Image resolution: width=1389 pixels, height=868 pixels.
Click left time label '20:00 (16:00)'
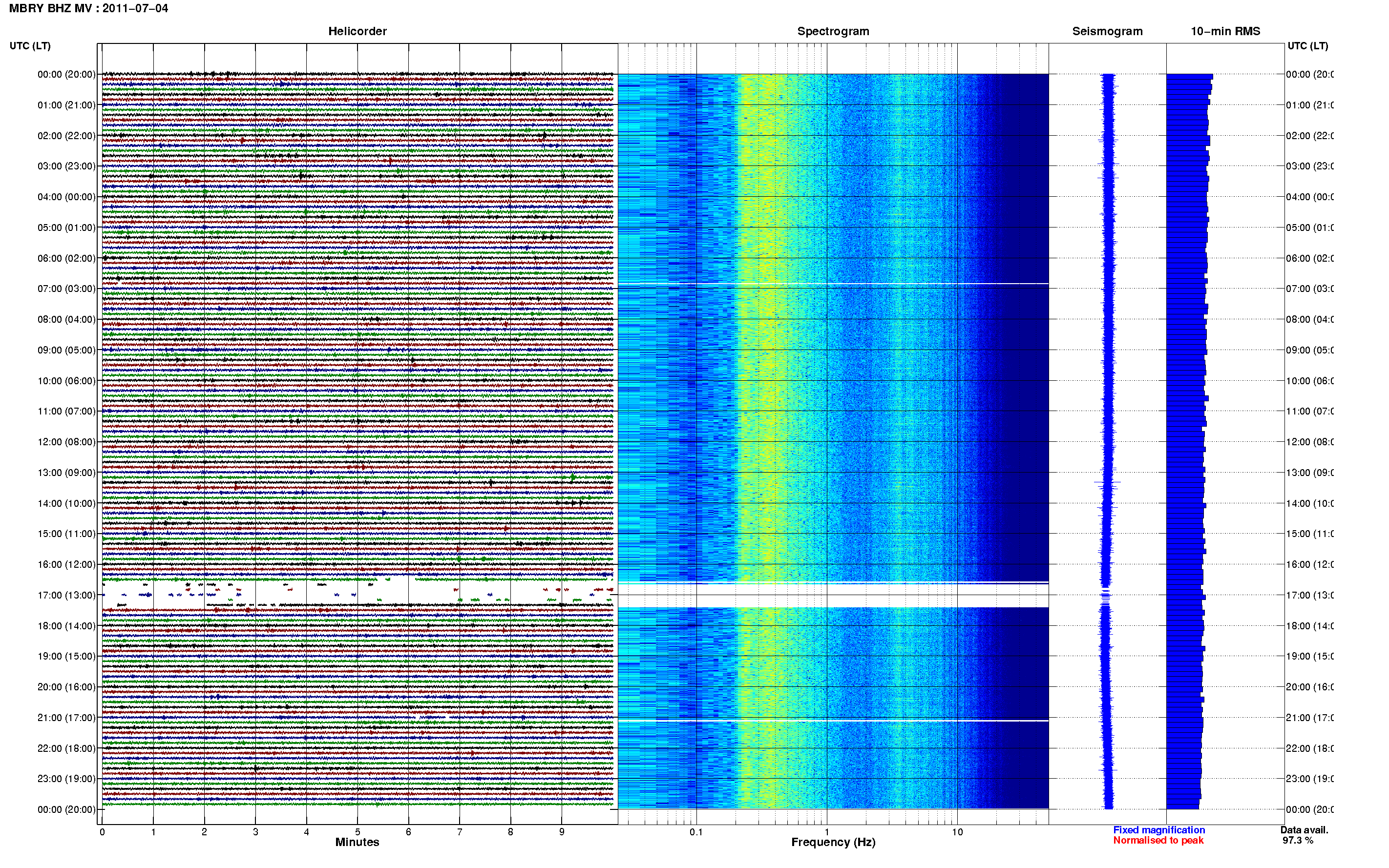click(66, 687)
